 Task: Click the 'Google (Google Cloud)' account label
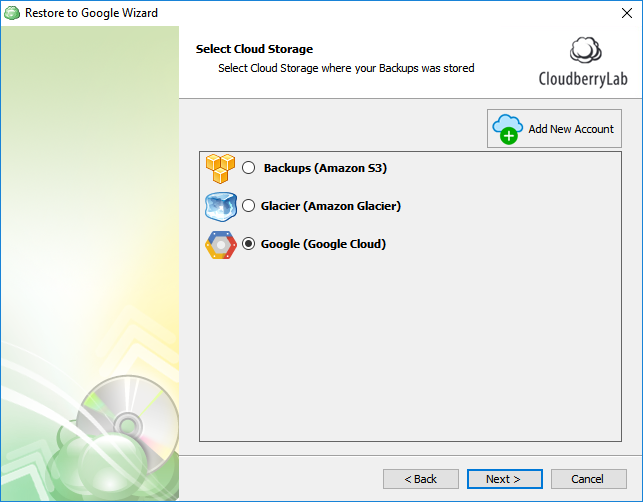323,244
